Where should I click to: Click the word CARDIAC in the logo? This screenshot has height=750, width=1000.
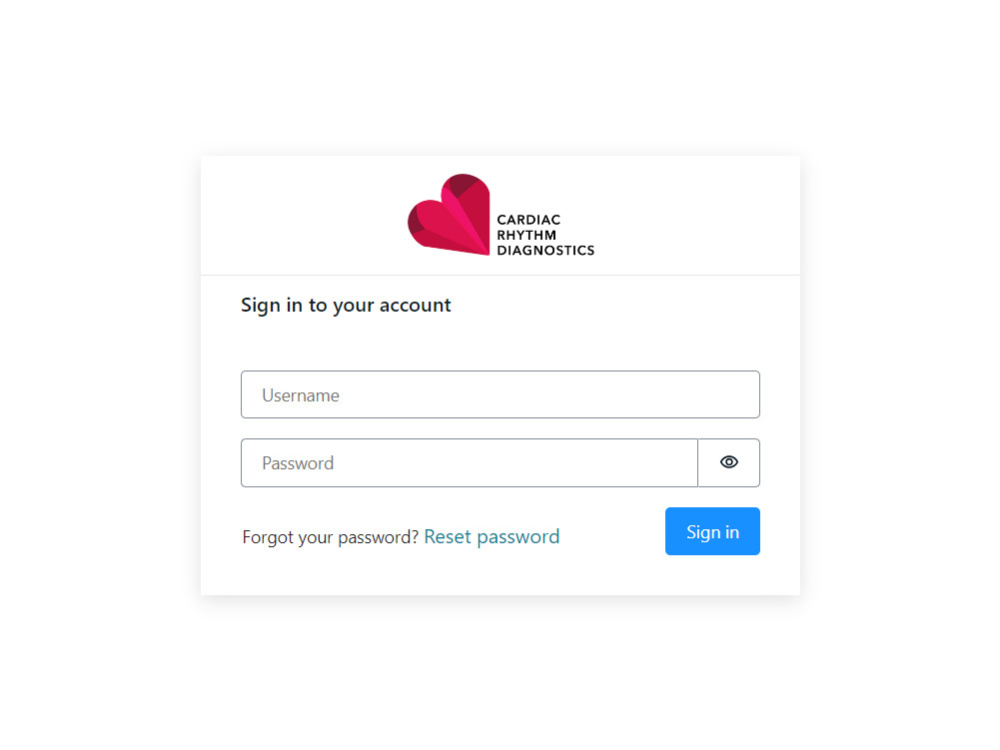pyautogui.click(x=529, y=219)
